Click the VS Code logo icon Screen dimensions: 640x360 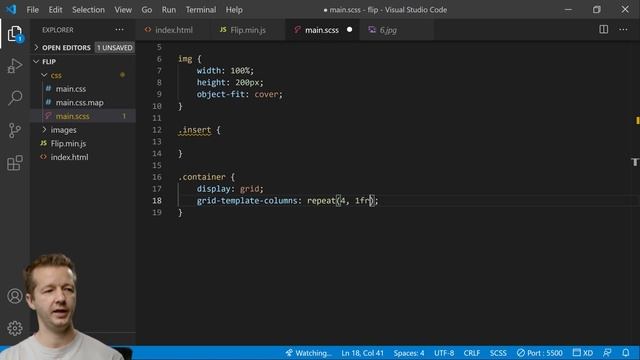point(11,9)
